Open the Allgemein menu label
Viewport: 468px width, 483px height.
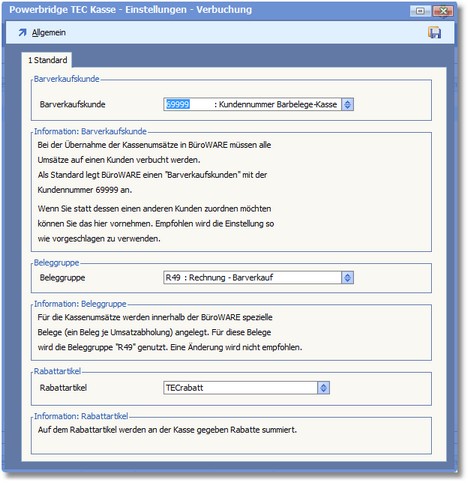[x=49, y=33]
